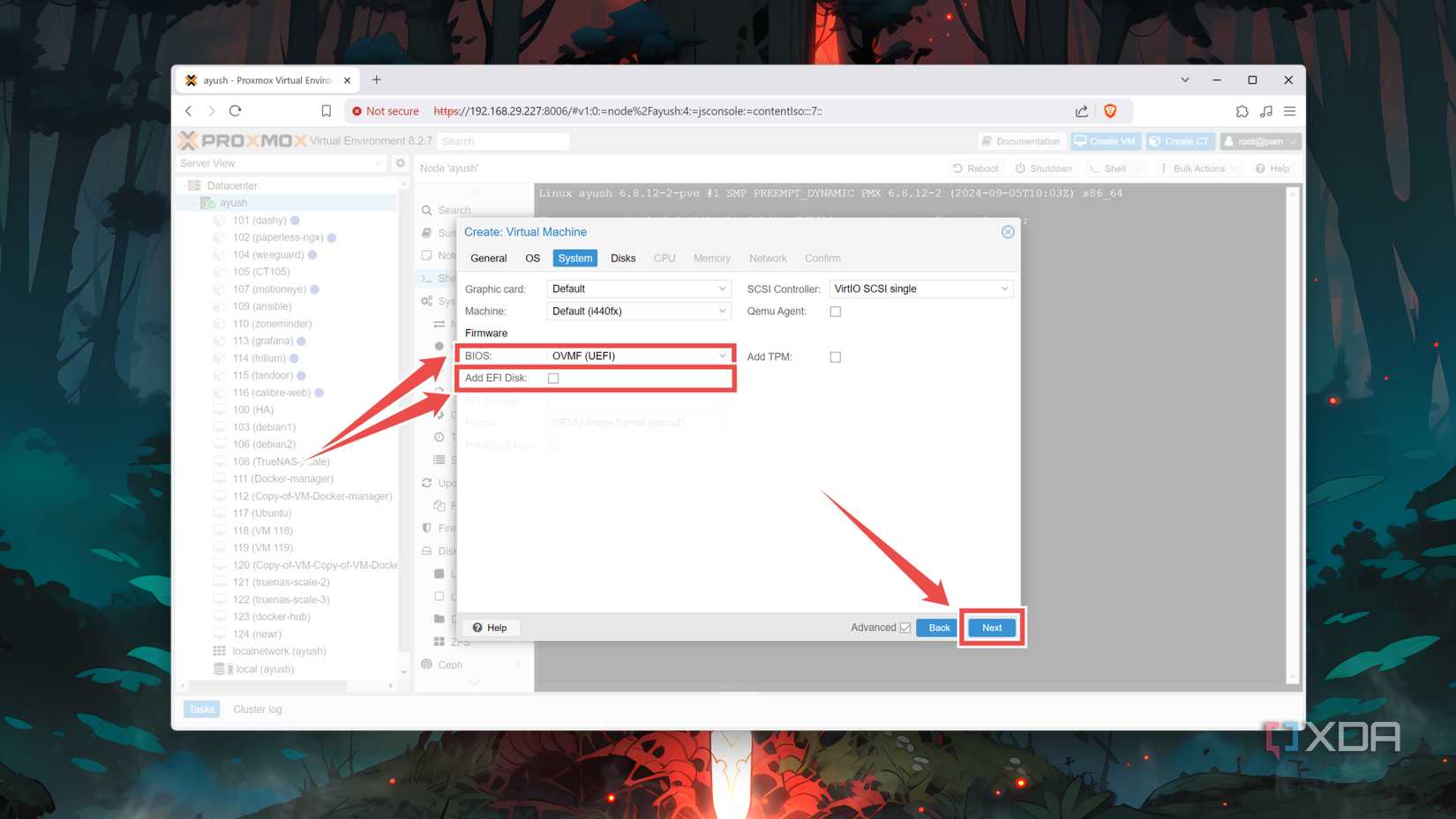Viewport: 1456px width, 819px height.
Task: Open the browser hamburger menu
Action: coord(1290,111)
